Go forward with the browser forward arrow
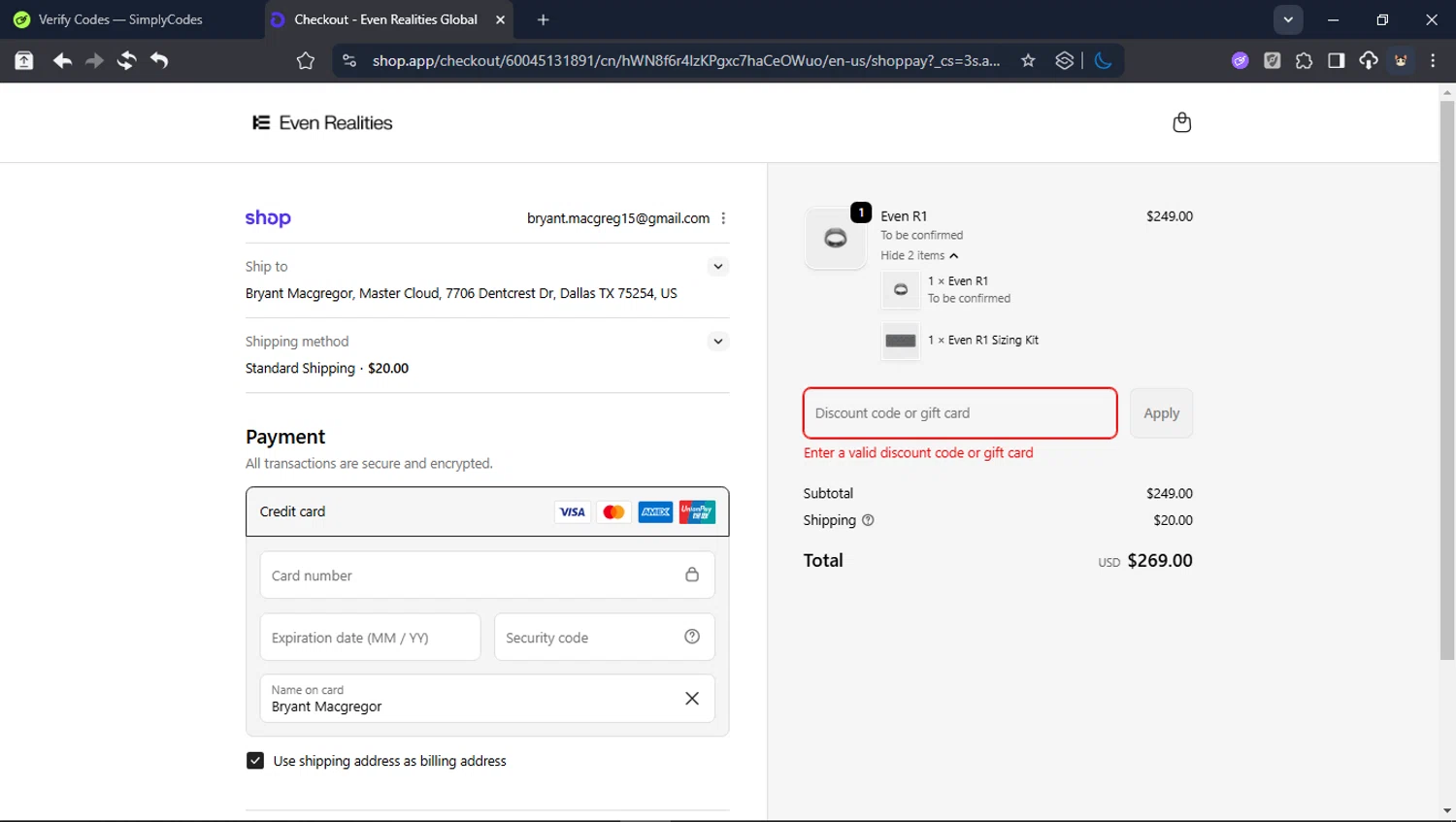 [94, 60]
